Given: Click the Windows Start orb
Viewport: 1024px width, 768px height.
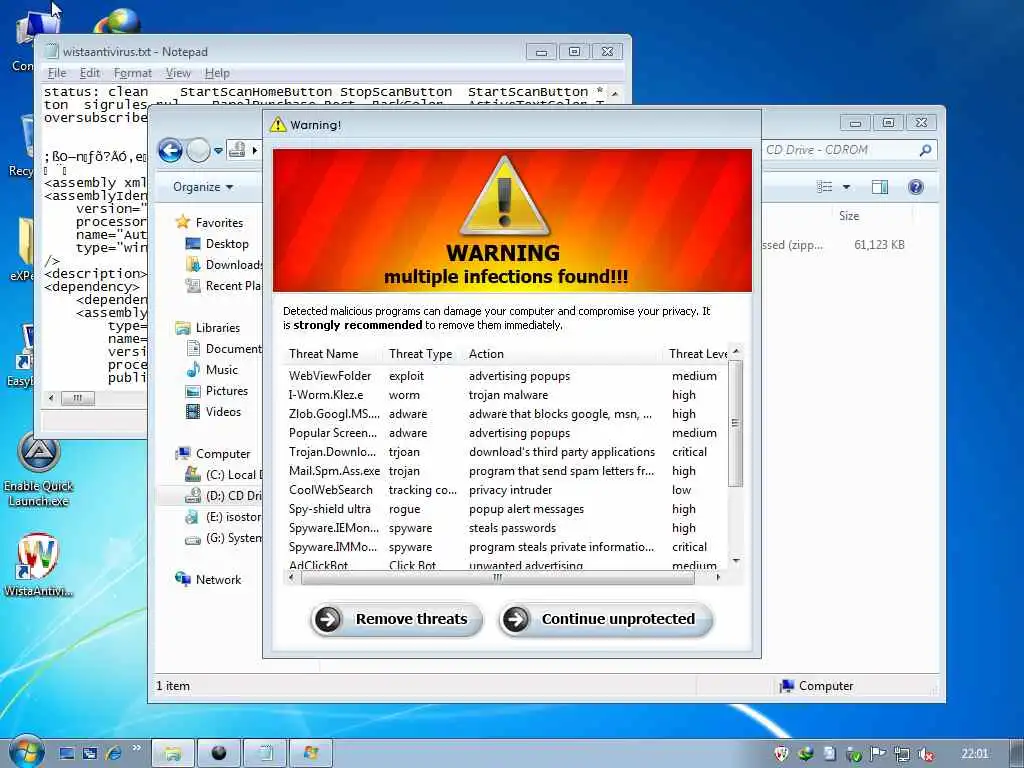Looking at the screenshot, I should click(x=27, y=752).
